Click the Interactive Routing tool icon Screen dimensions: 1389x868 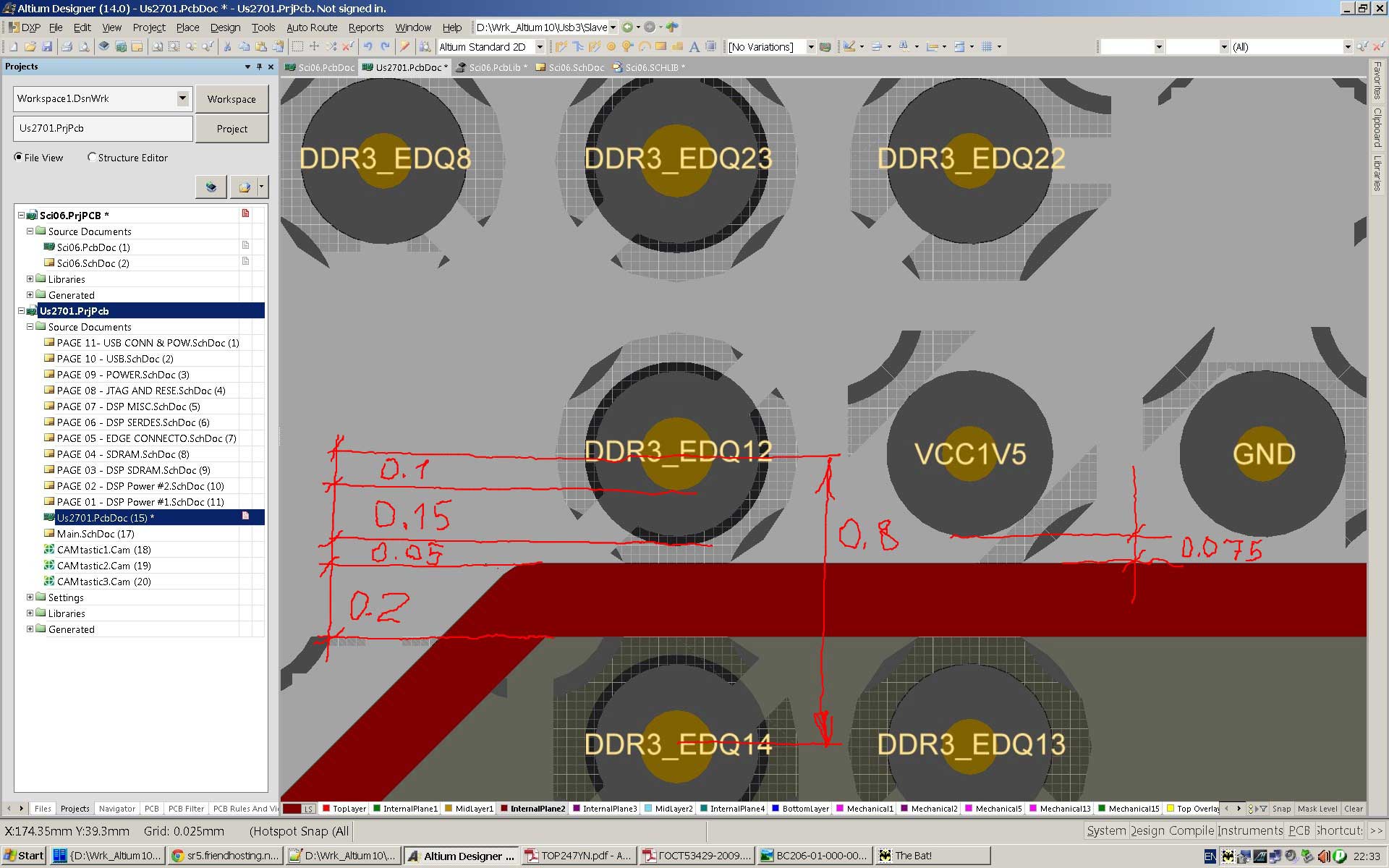click(x=561, y=47)
